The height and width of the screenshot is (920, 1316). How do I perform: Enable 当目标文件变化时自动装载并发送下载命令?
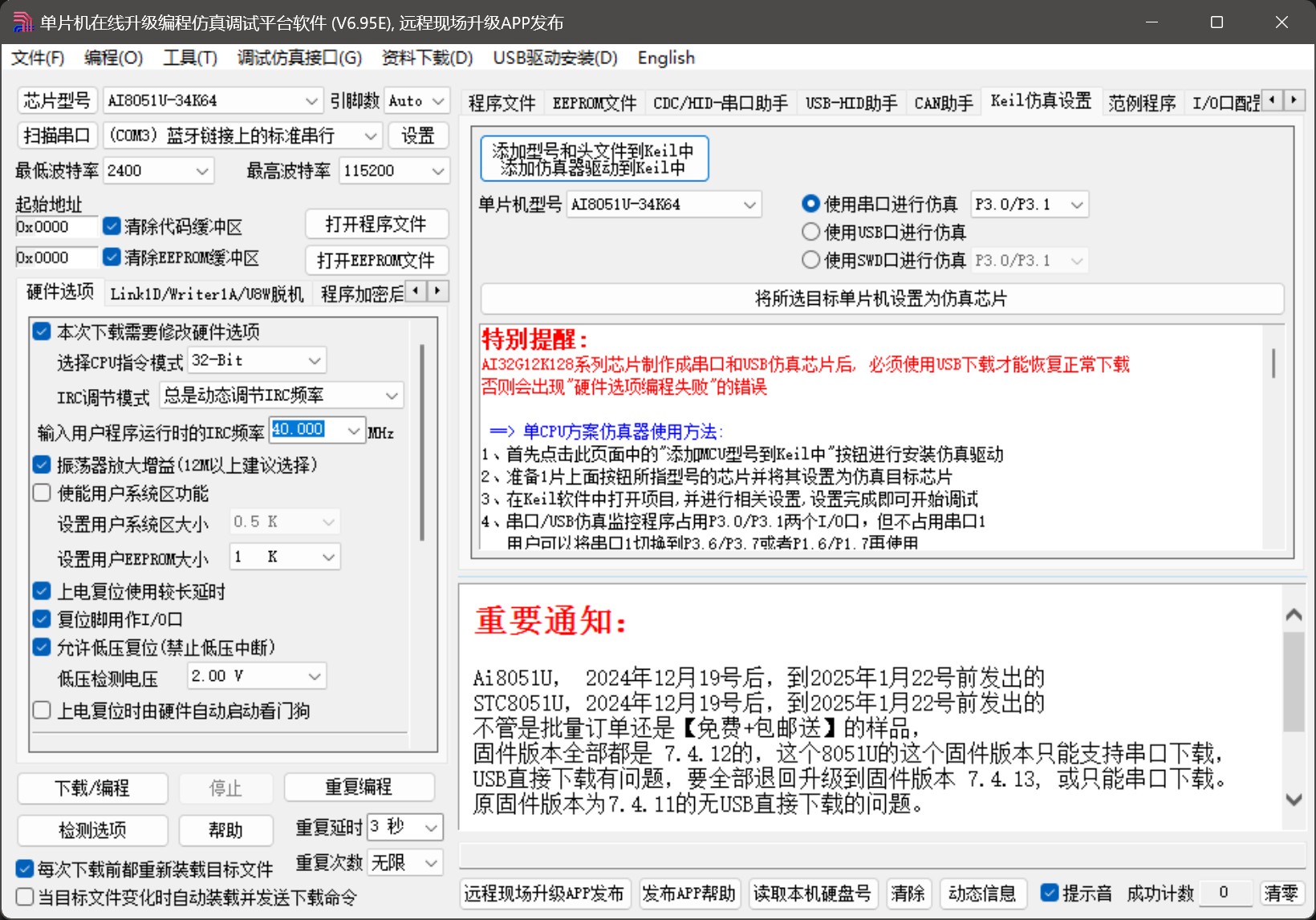point(25,897)
